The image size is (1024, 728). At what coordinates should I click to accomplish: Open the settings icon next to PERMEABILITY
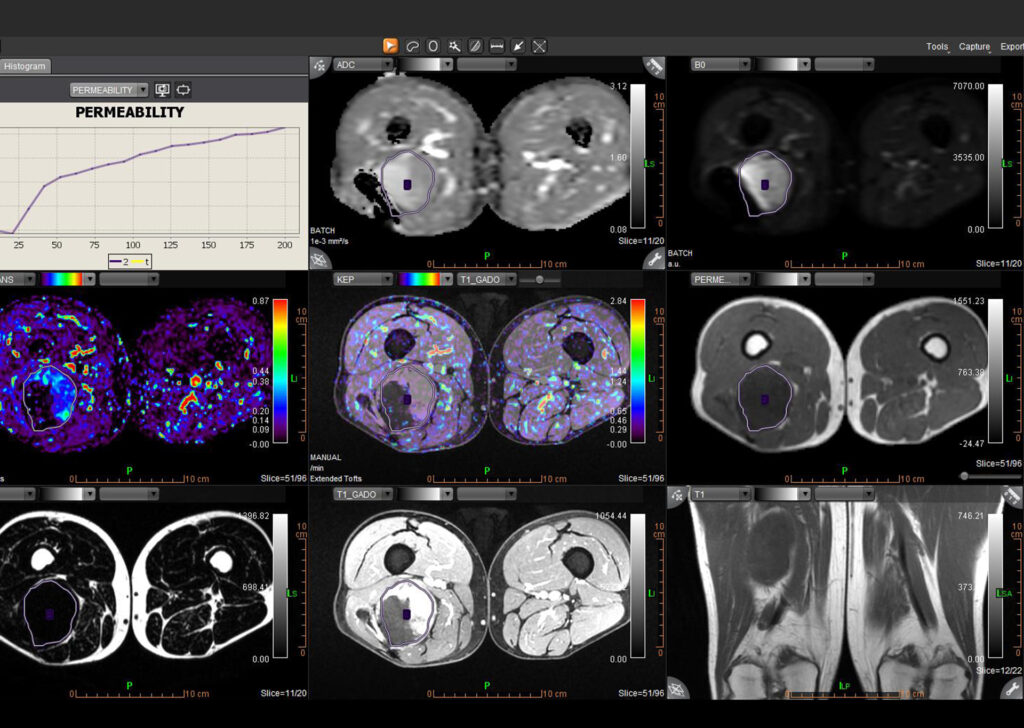pyautogui.click(x=184, y=89)
